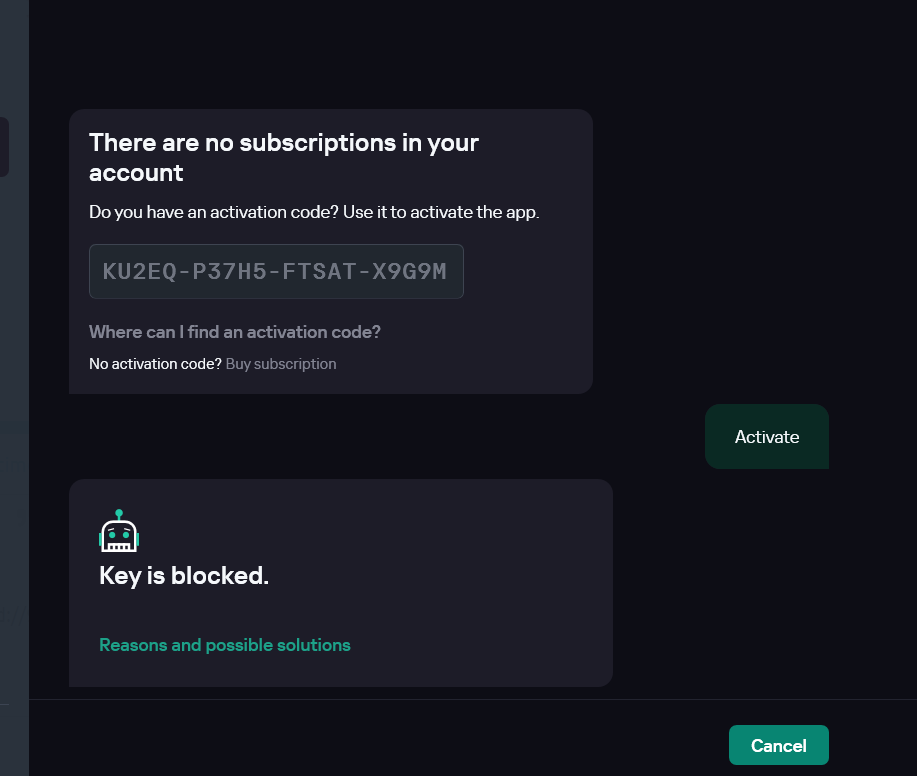The width and height of the screenshot is (917, 776).
Task: Click the robot icon's antenna
Action: [119, 514]
